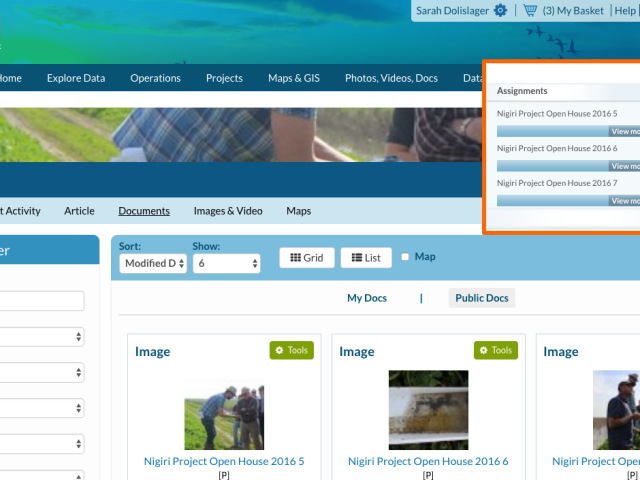Open Photos, Videos, Docs menu
Viewport: 640px width, 480px height.
(391, 78)
